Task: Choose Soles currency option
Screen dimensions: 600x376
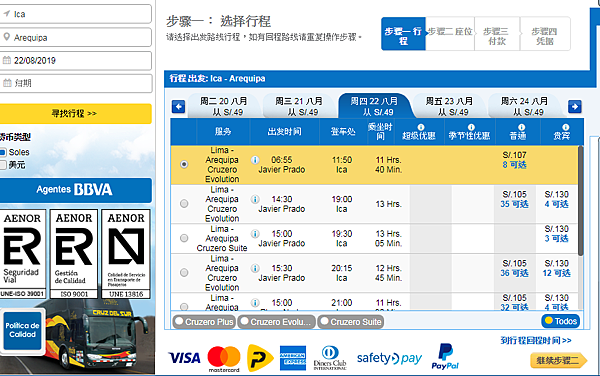Action: [x=3, y=152]
